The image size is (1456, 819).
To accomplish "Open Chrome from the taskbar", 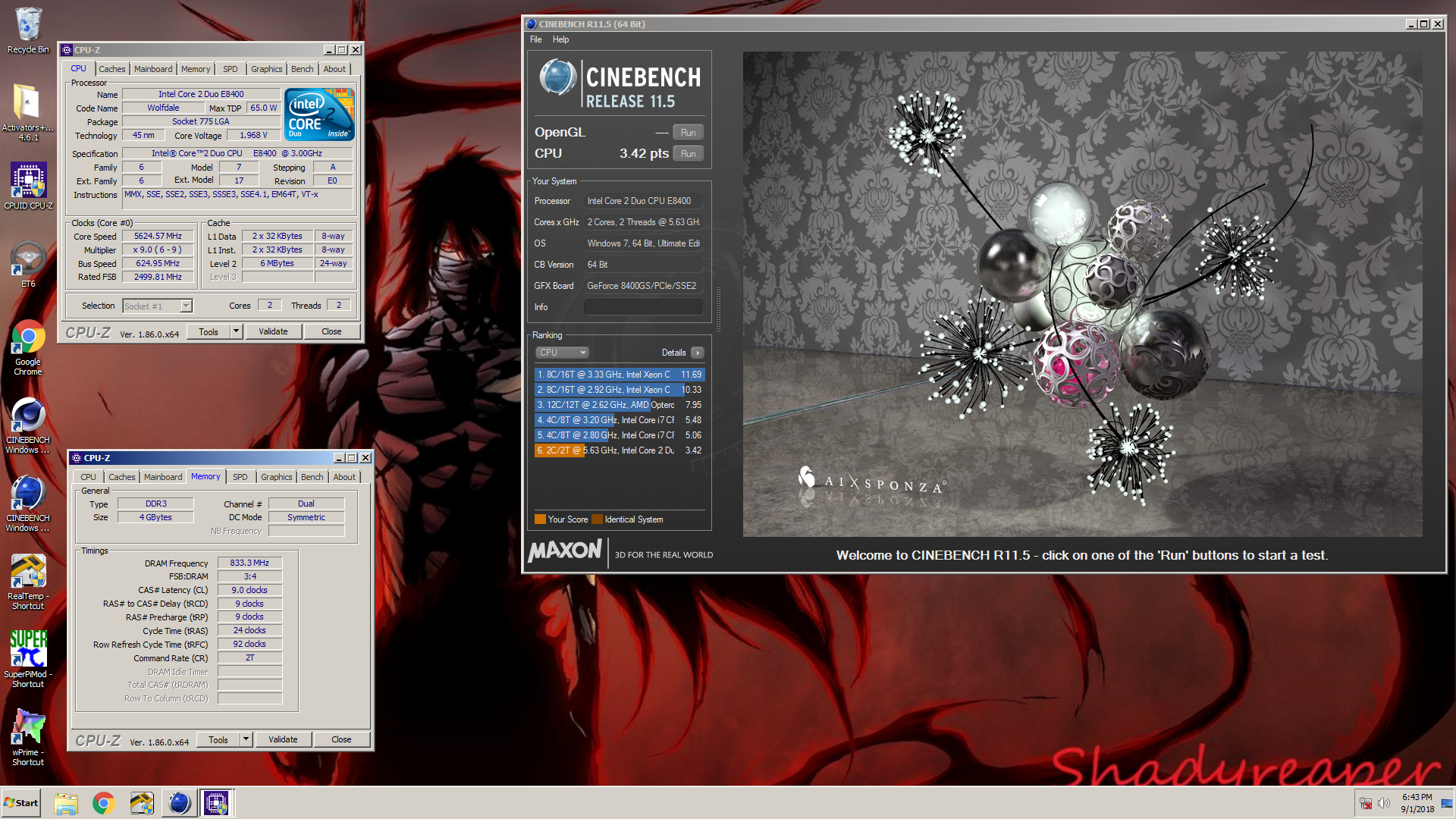I will pyautogui.click(x=104, y=803).
